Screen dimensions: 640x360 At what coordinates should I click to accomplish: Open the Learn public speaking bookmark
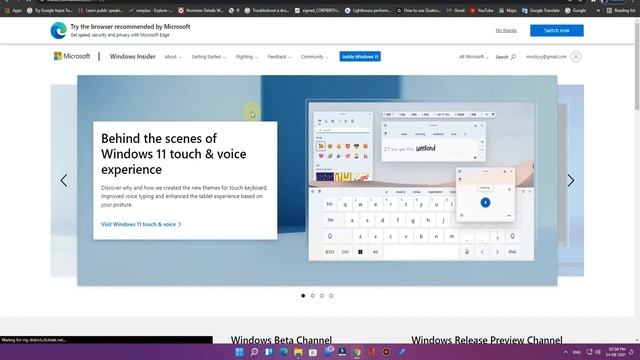coord(100,11)
